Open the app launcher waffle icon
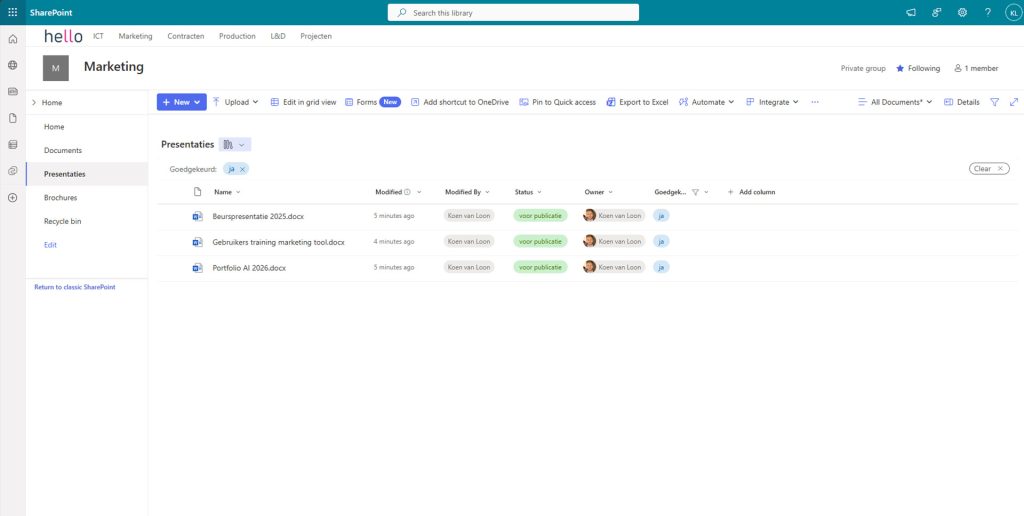Screen dimensions: 1024x516 tap(12, 12)
